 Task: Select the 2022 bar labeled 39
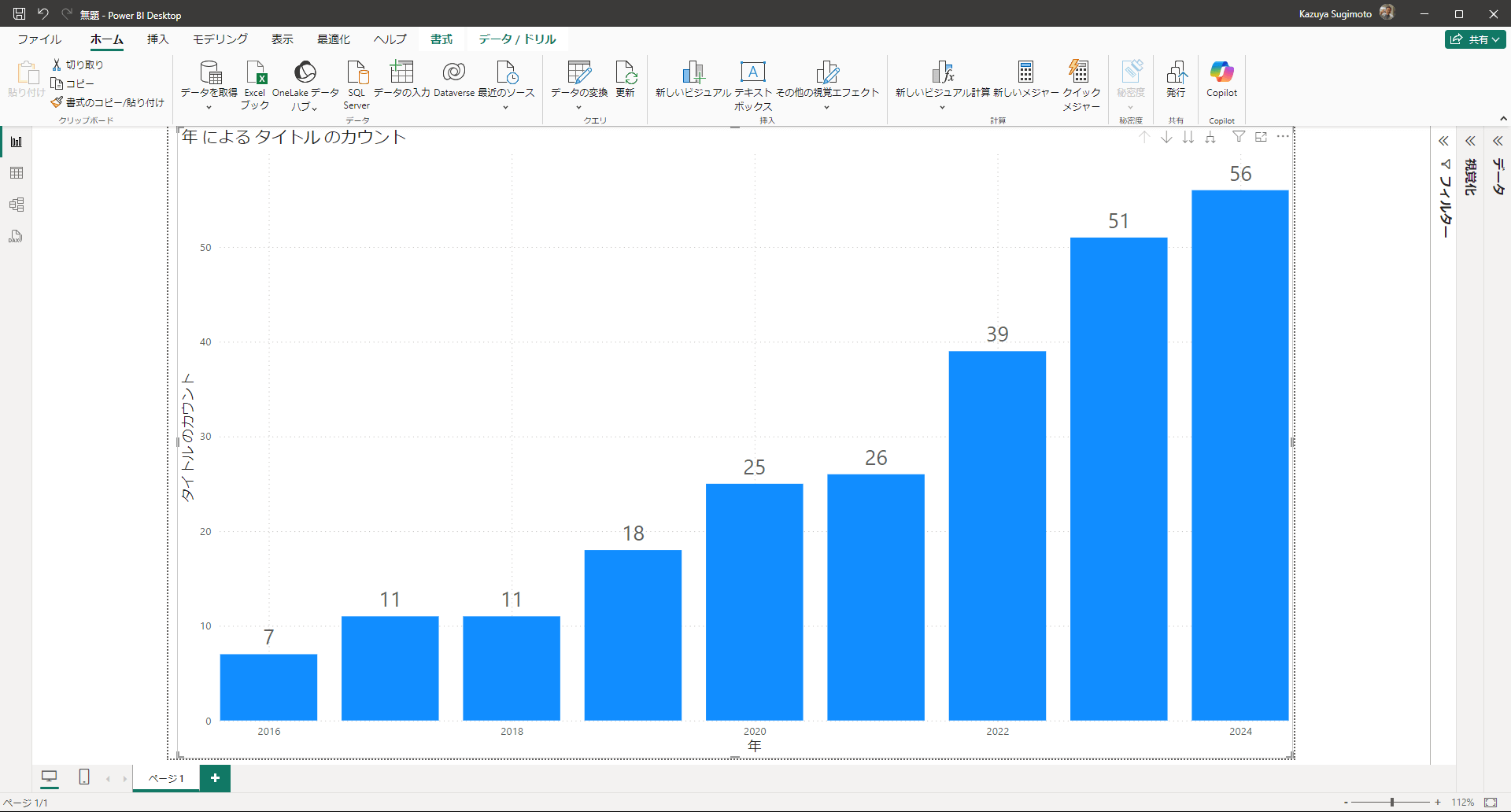coord(997,535)
